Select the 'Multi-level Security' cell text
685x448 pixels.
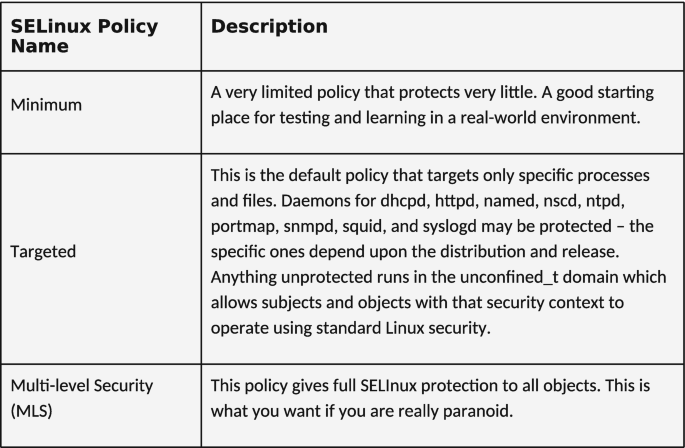[x=82, y=385]
